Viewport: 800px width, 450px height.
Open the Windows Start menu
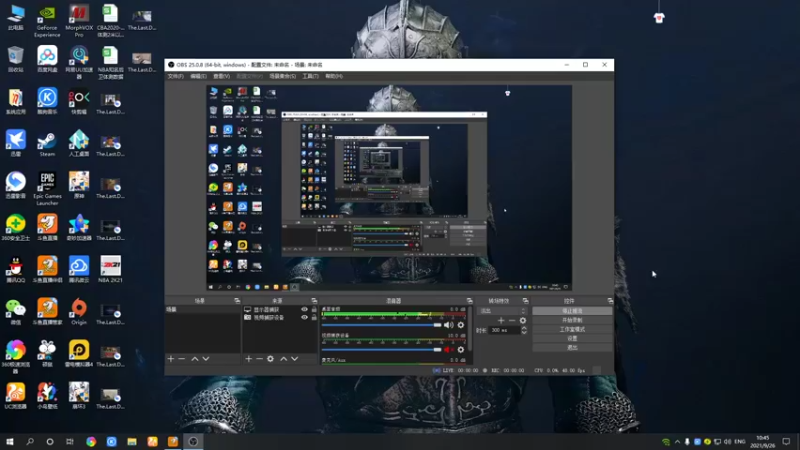point(10,441)
